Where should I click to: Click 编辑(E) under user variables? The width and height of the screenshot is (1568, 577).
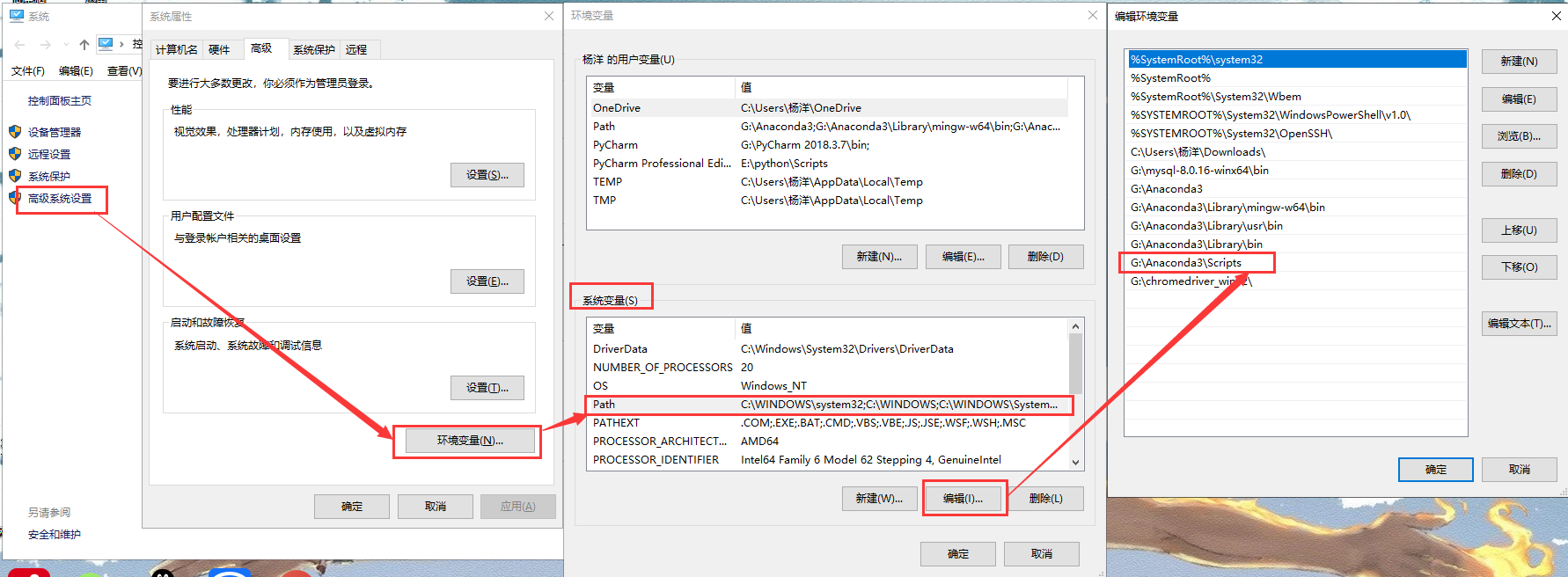pos(963,257)
